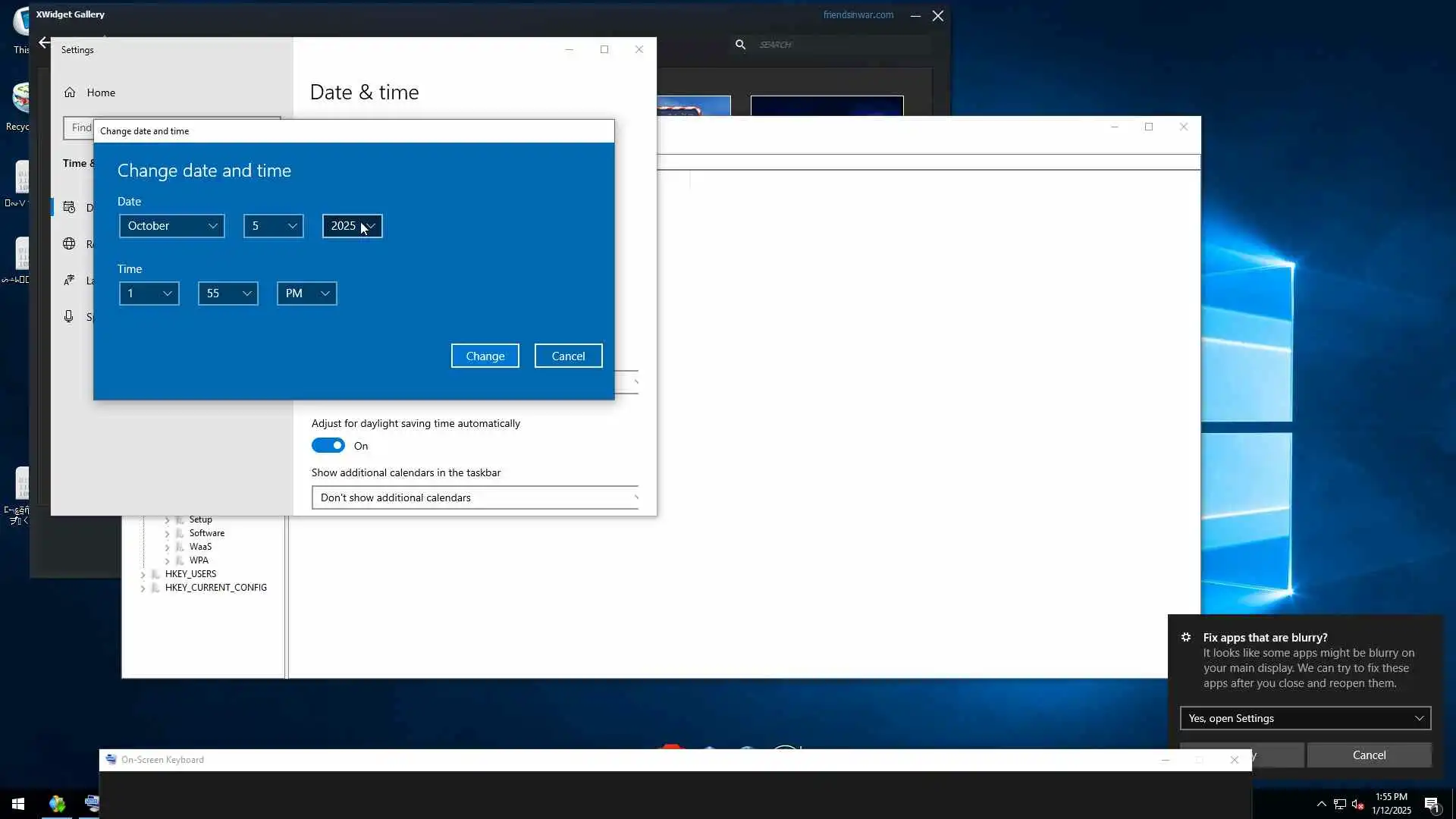Screen dimensions: 1456x819
Task: Click the Language sidebar icon
Action: pyautogui.click(x=69, y=280)
